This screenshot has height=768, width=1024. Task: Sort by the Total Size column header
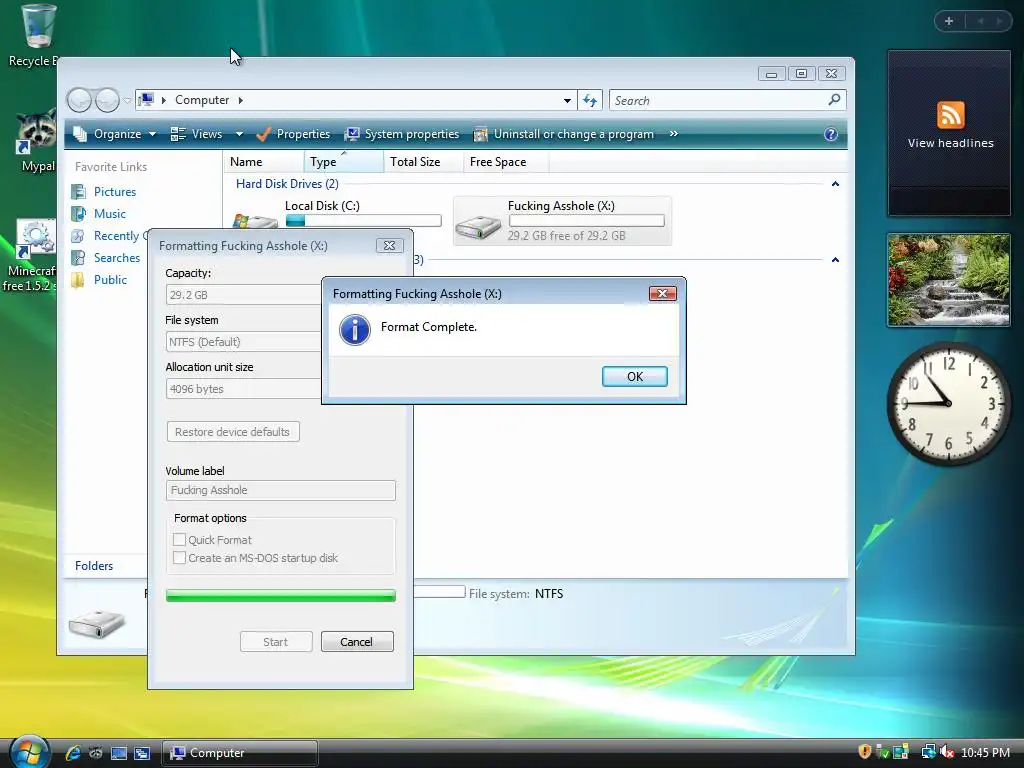423,162
